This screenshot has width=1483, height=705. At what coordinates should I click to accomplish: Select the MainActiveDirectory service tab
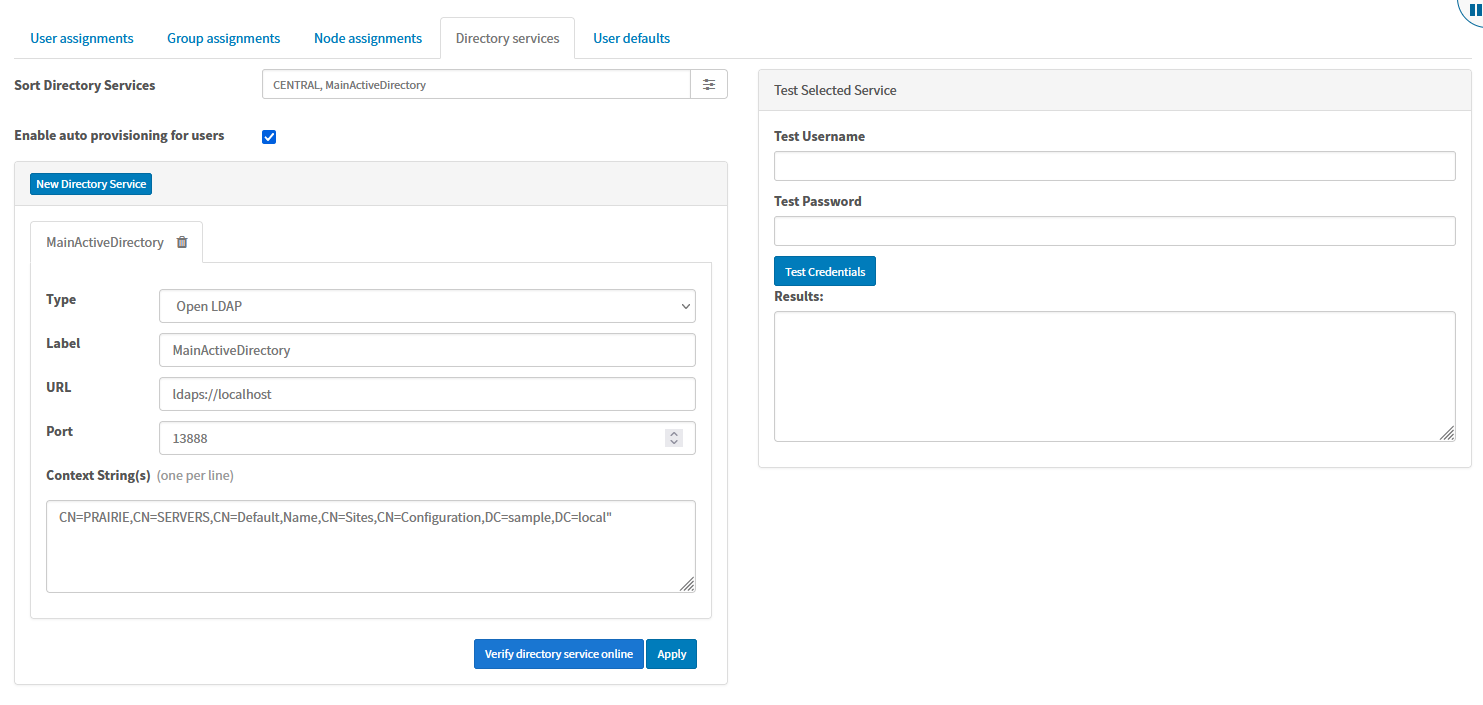pyautogui.click(x=104, y=241)
